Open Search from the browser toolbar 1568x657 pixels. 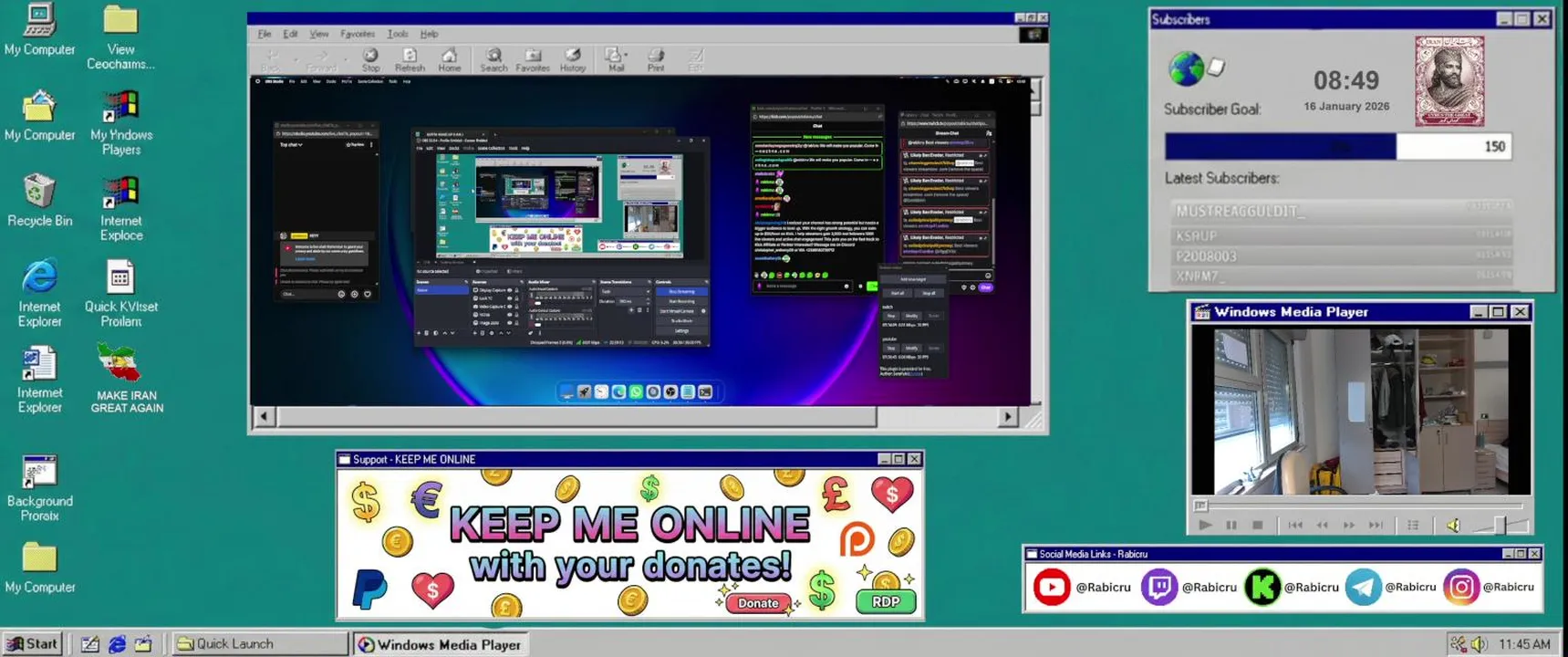point(493,60)
